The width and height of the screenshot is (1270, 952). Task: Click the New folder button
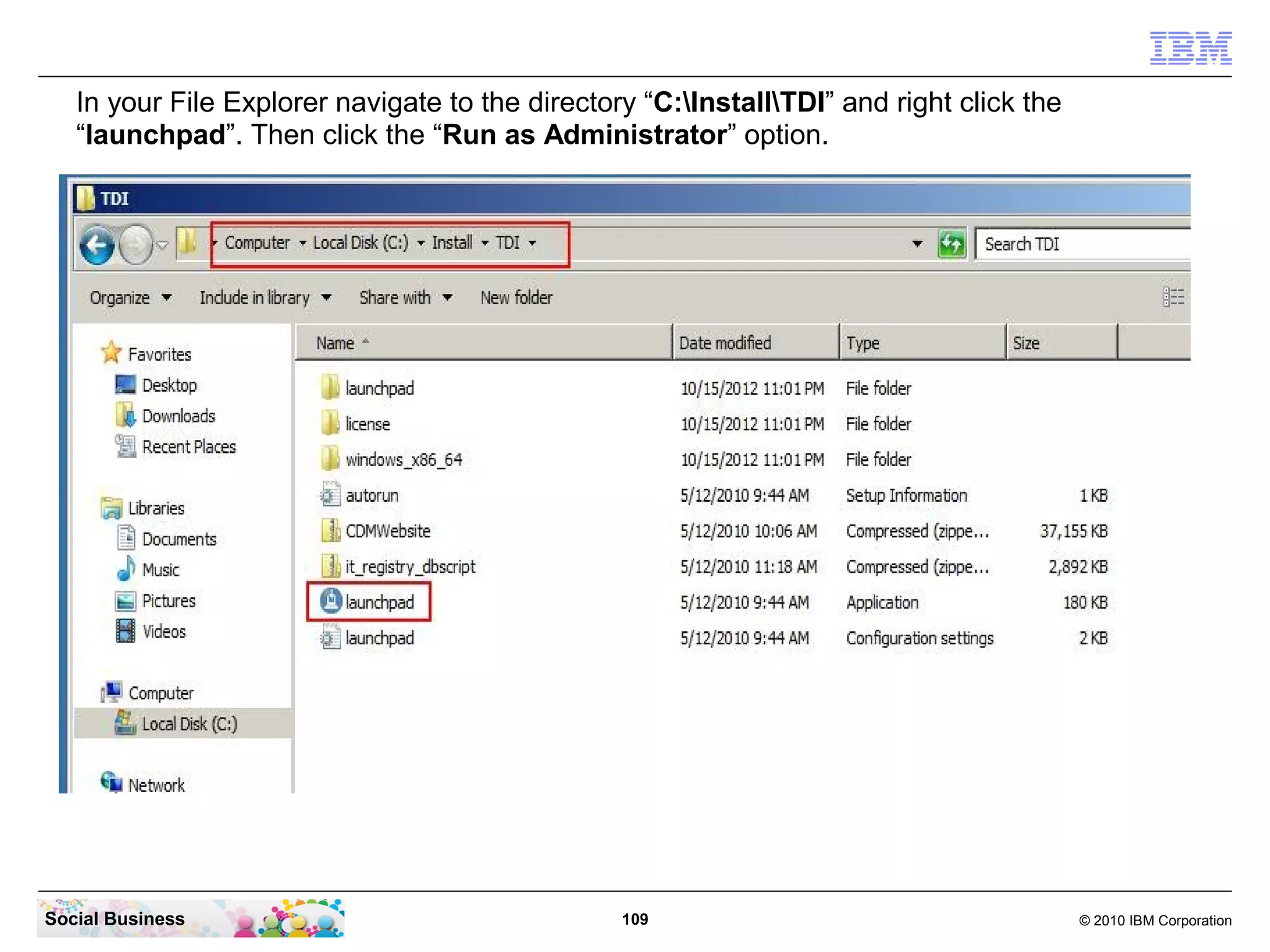pyautogui.click(x=516, y=298)
